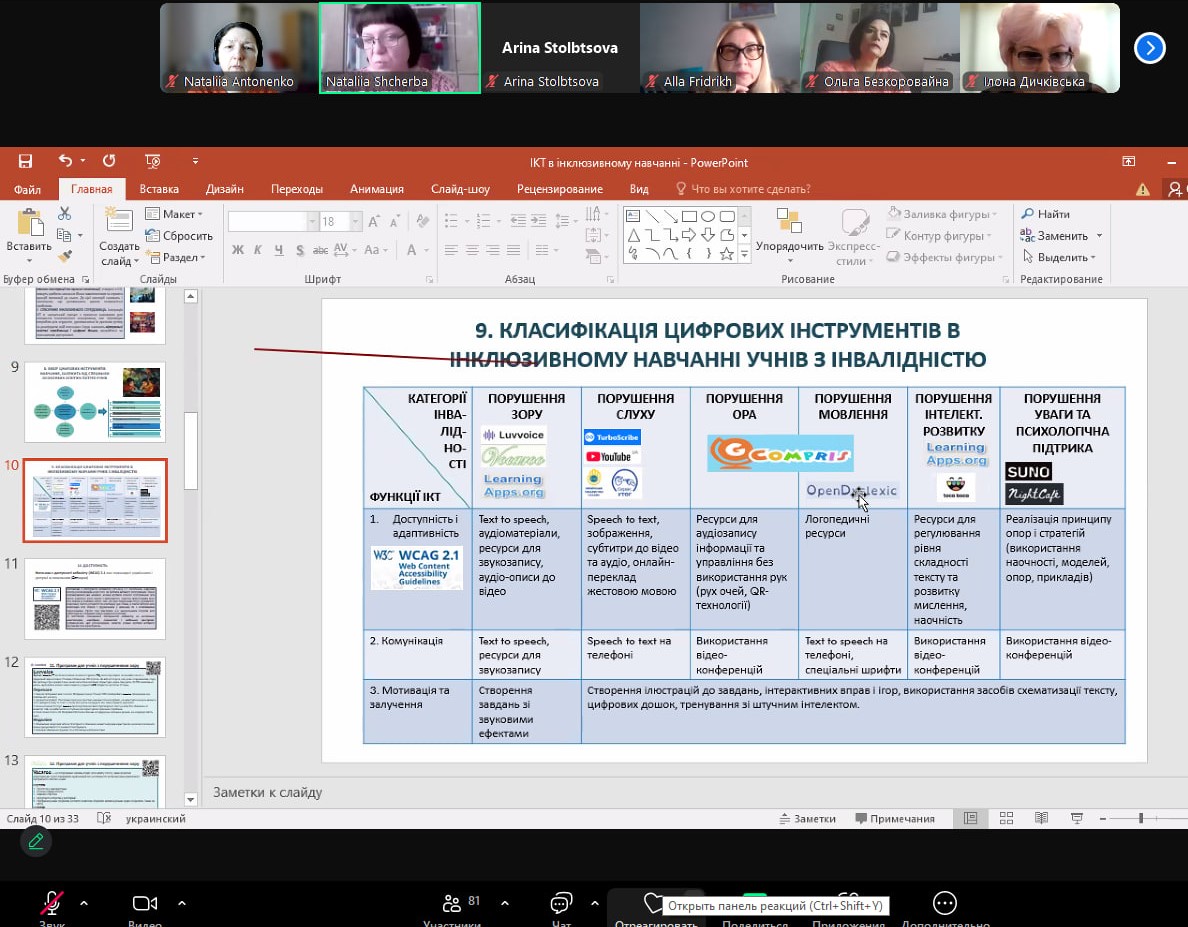Screen dimensions: 1188x927
Task: Toggle italic К formatting
Action: click(x=258, y=250)
